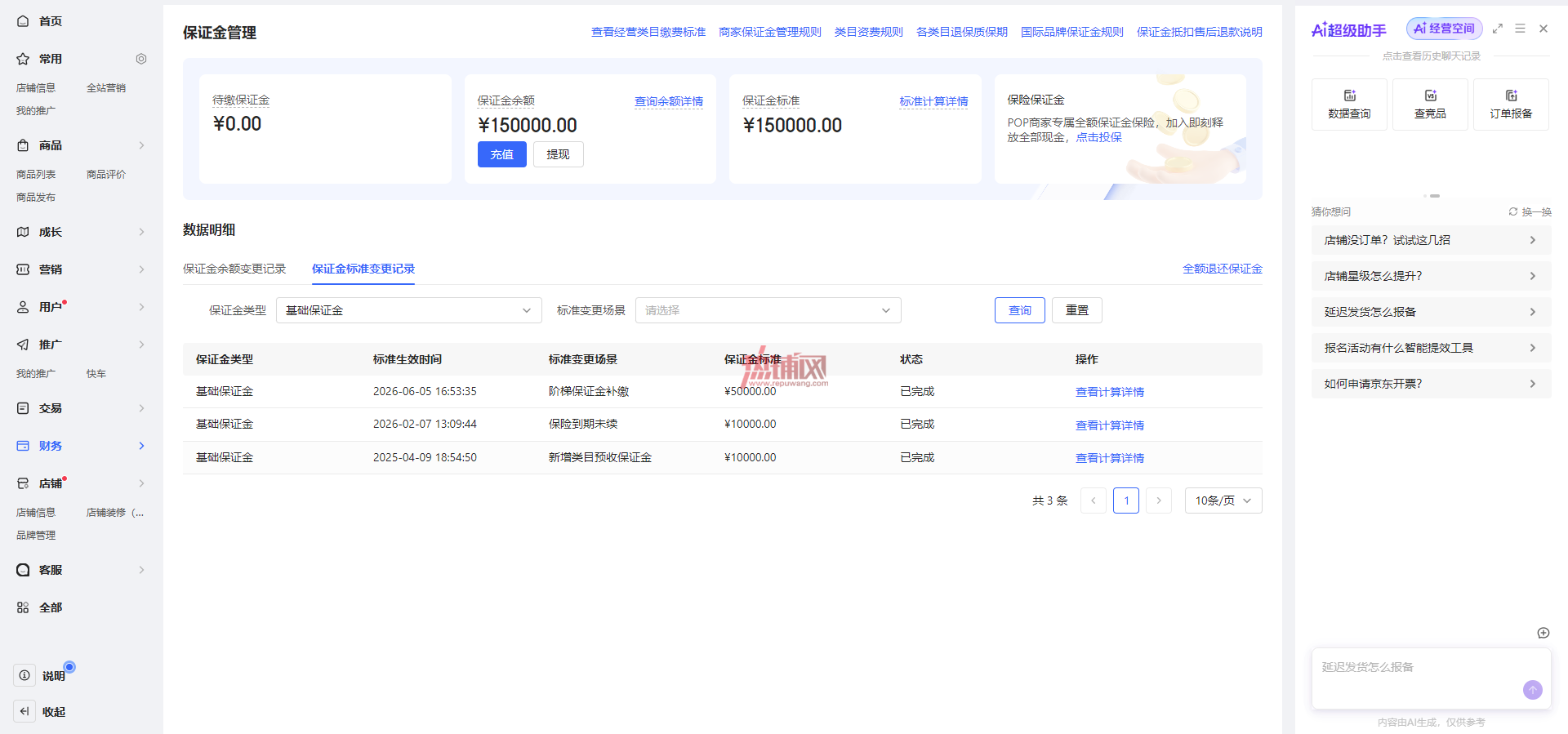Open the AI assistant hamburger menu

click(1520, 29)
